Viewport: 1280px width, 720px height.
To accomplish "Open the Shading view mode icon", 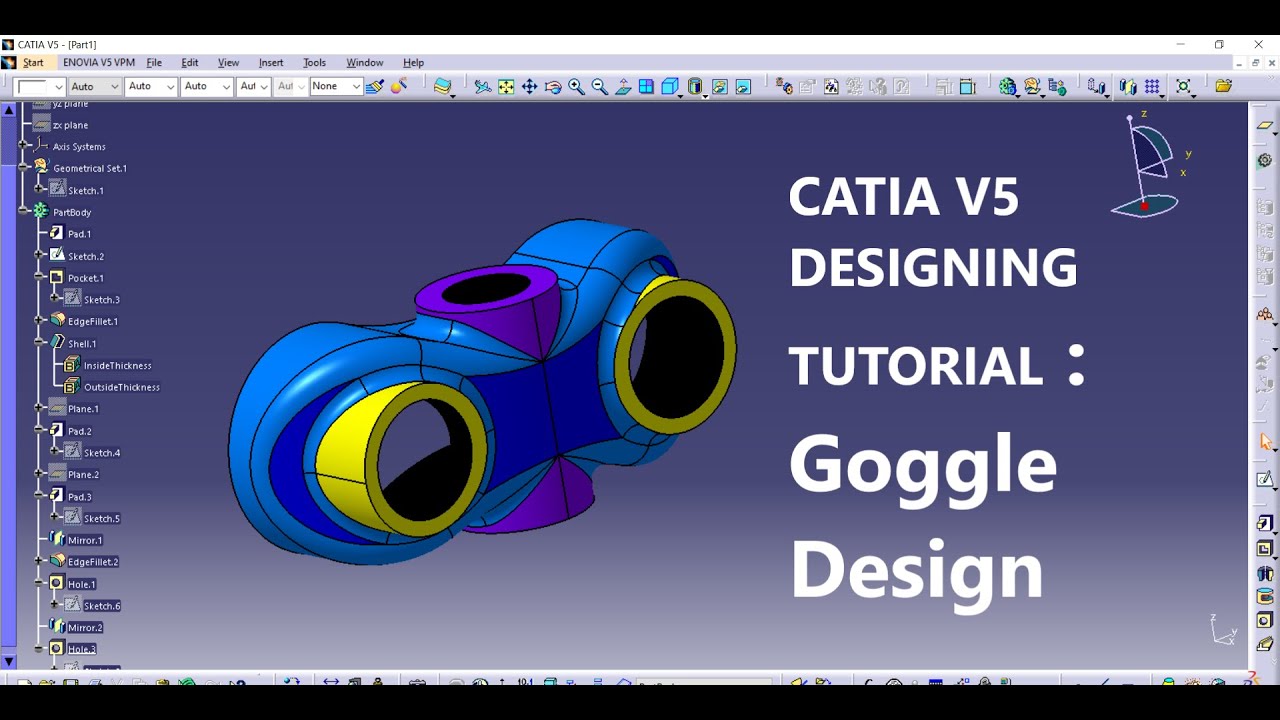I will click(695, 87).
